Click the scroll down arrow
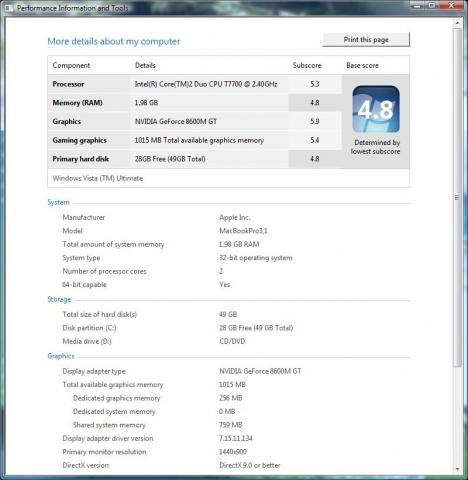The image size is (468, 480). [x=457, y=469]
